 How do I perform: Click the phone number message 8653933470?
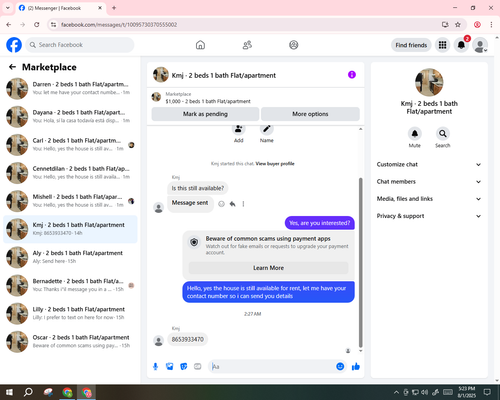pyautogui.click(x=188, y=339)
